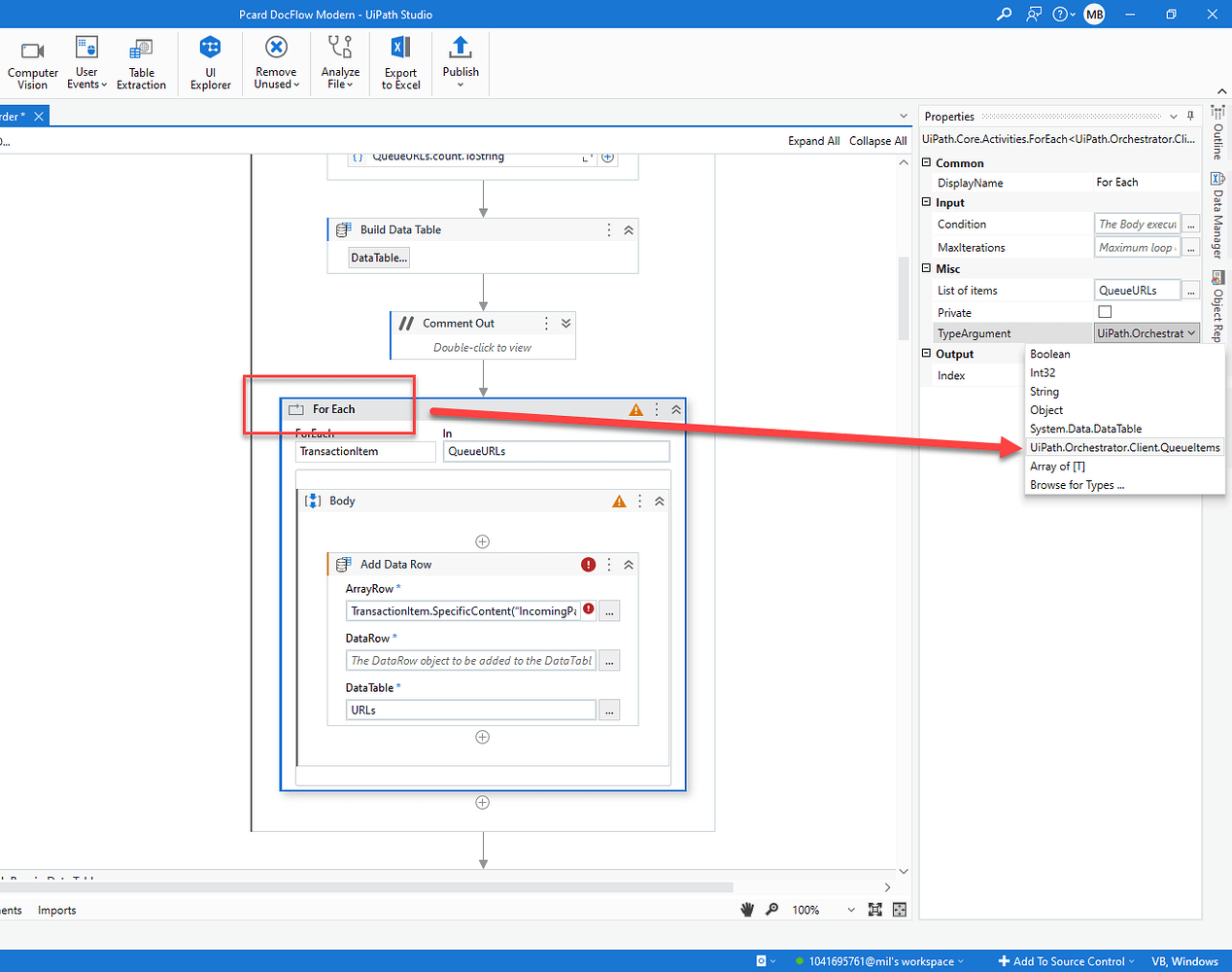This screenshot has height=972, width=1232.
Task: Click the fit-to-screen icon in status bar
Action: pyautogui.click(x=874, y=910)
